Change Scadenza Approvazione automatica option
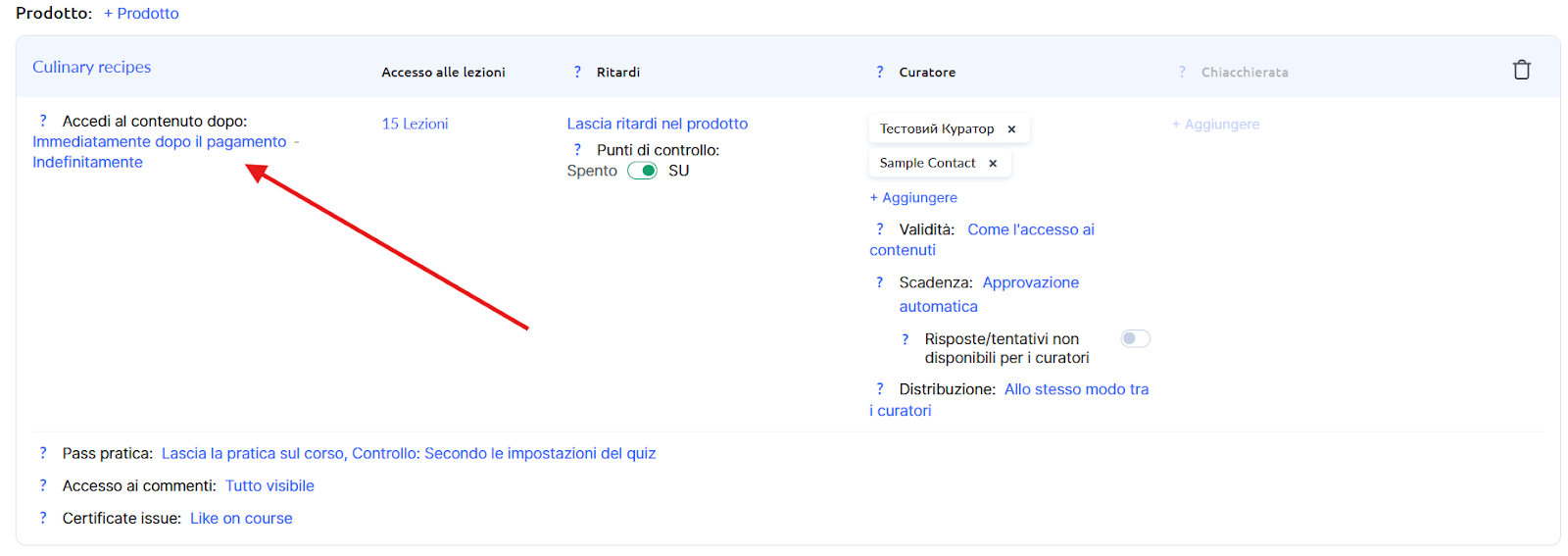 point(989,294)
